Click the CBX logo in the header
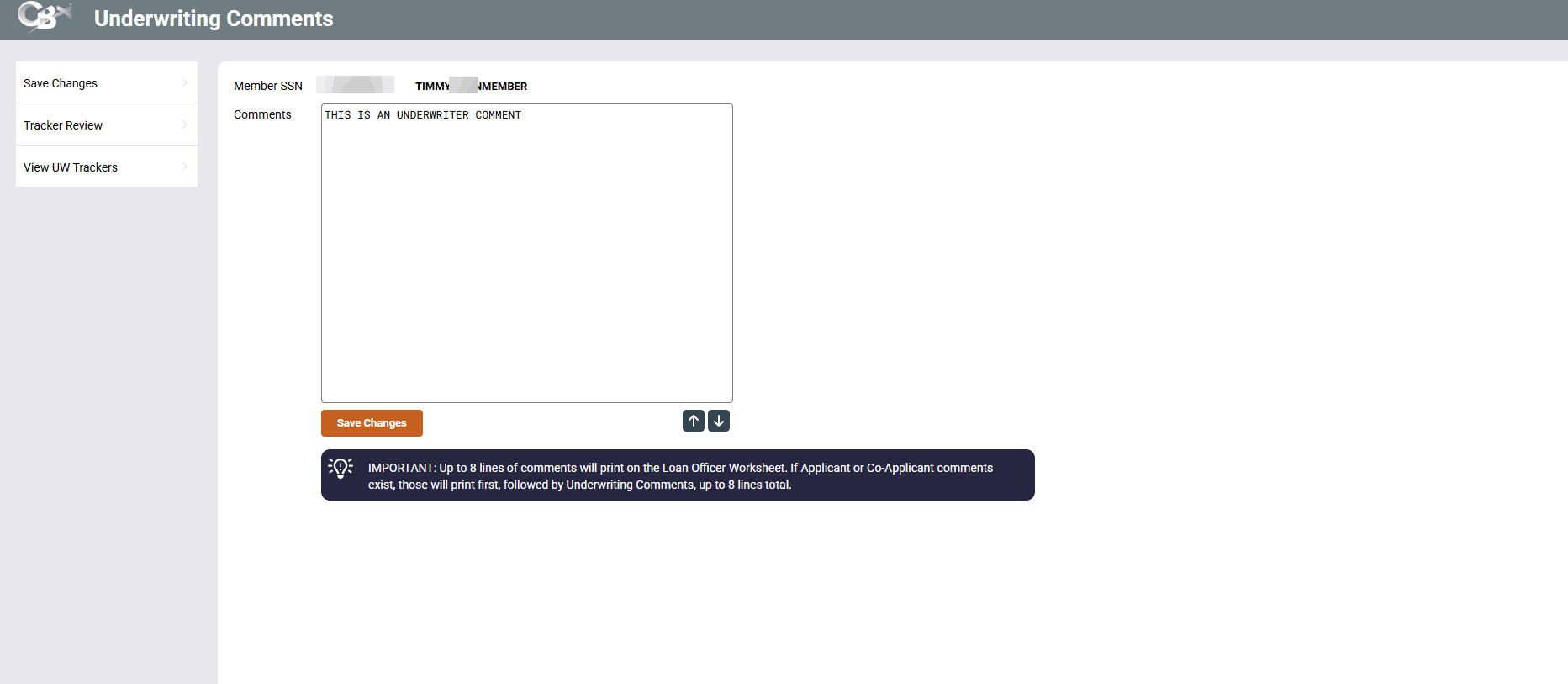Viewport: 1568px width, 684px height. [44, 17]
